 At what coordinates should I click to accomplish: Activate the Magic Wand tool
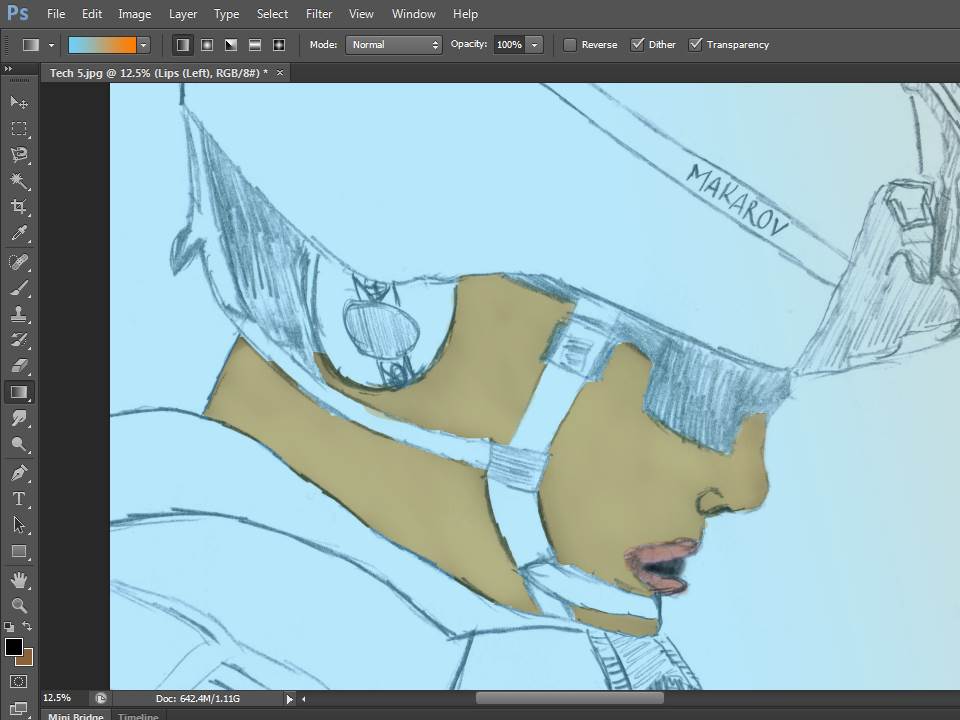[x=19, y=181]
